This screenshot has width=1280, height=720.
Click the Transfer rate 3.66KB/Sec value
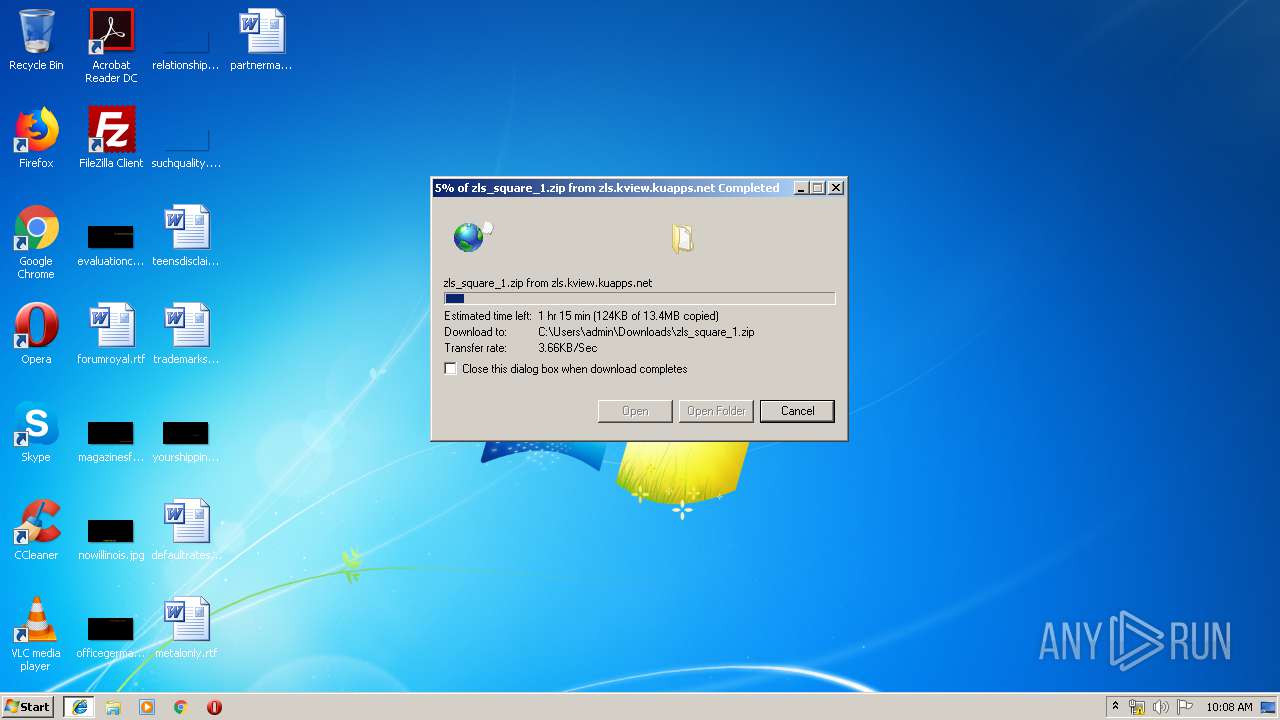click(x=567, y=348)
